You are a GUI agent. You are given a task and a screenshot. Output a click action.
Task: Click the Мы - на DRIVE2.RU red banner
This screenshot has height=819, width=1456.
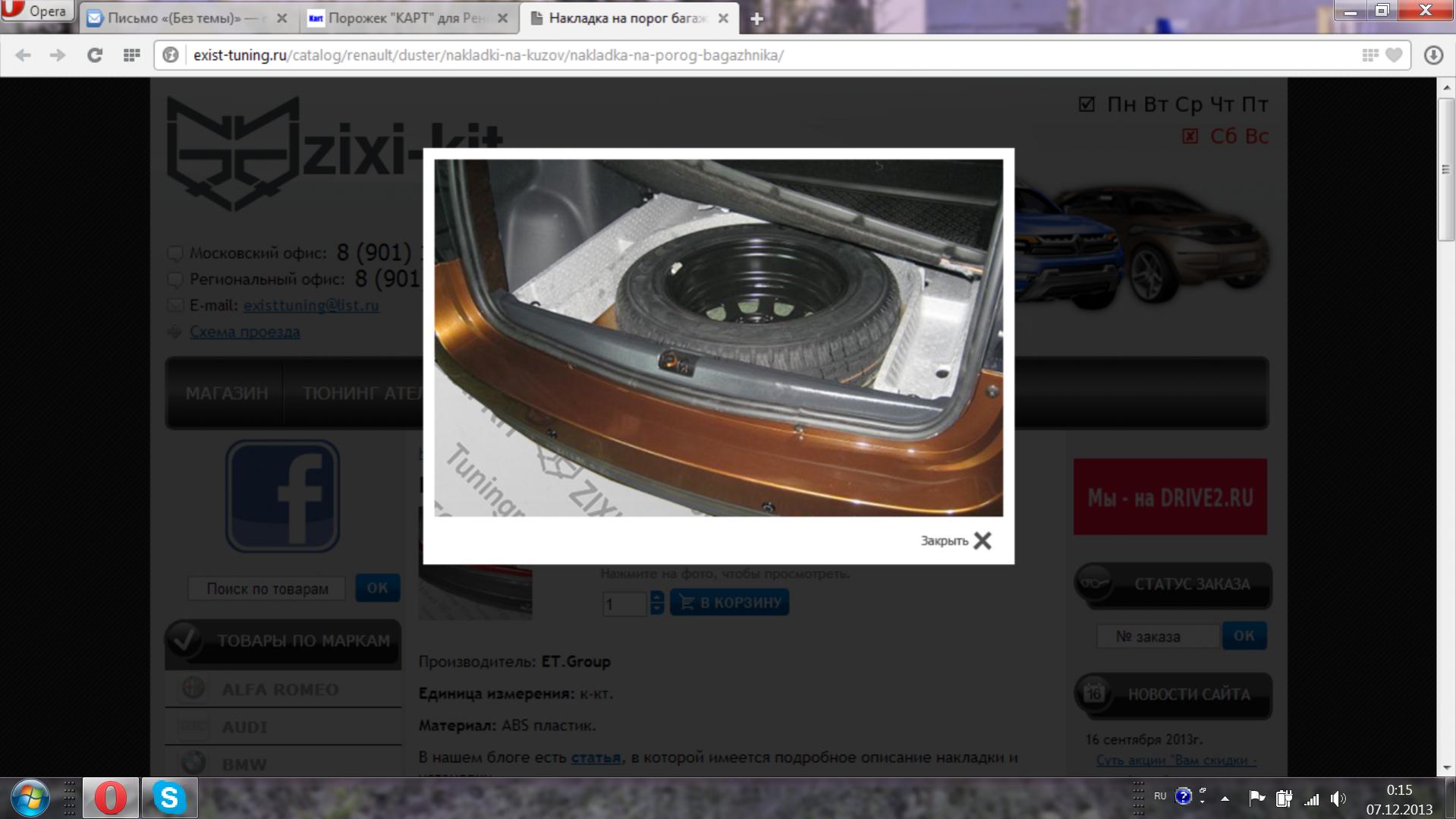[x=1170, y=497]
